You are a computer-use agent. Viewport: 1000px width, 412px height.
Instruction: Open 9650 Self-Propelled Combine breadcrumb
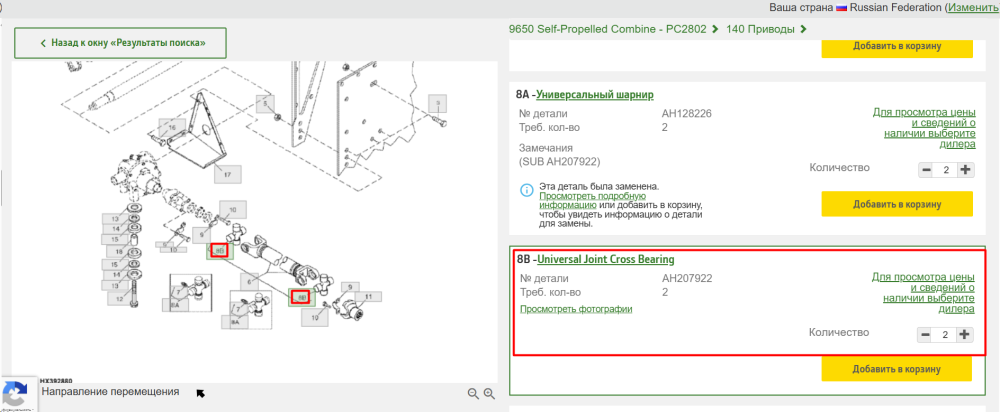[607, 29]
